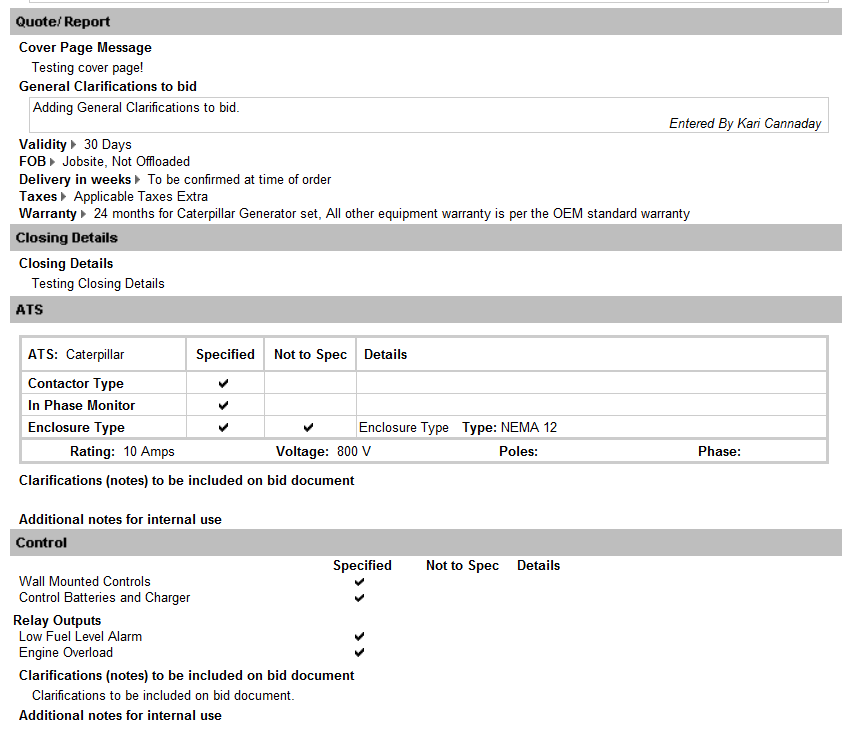Click the Contactor Type Specified checkmark
Image resolution: width=865 pixels, height=737 pixels.
[x=224, y=384]
